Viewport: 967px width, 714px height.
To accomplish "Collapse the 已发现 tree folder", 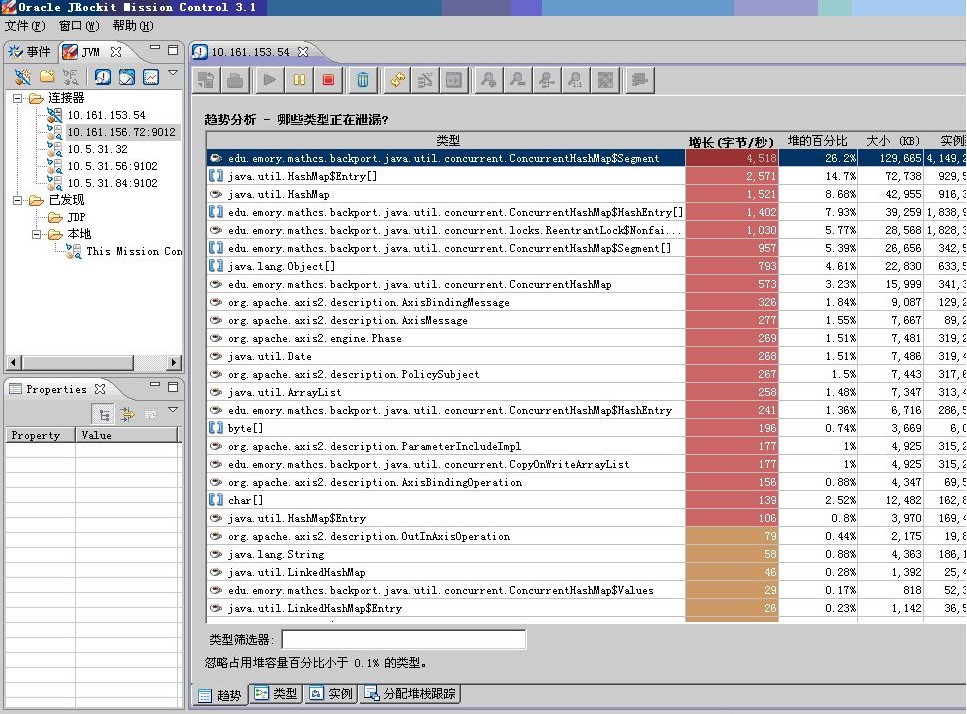I will [x=18, y=200].
